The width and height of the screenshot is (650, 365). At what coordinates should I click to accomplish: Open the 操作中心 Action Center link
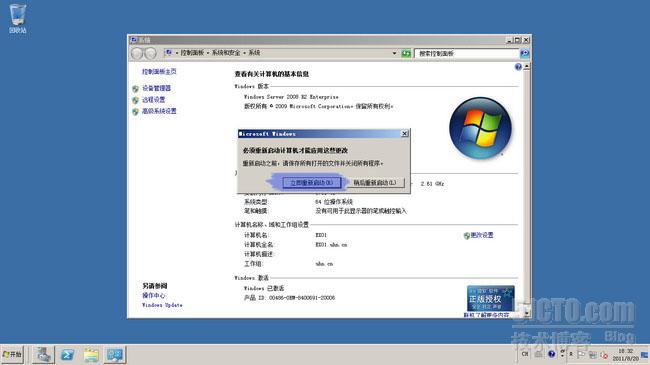coord(153,295)
